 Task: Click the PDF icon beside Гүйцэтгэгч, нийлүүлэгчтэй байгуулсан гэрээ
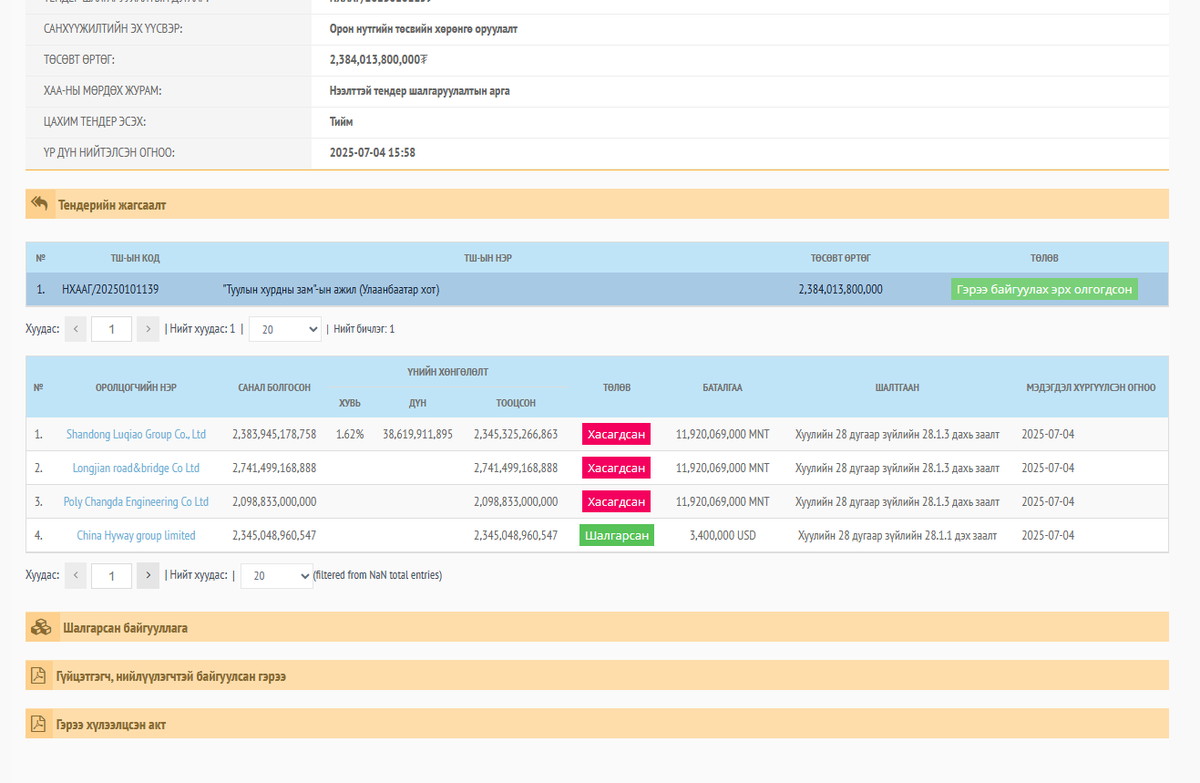tap(38, 676)
